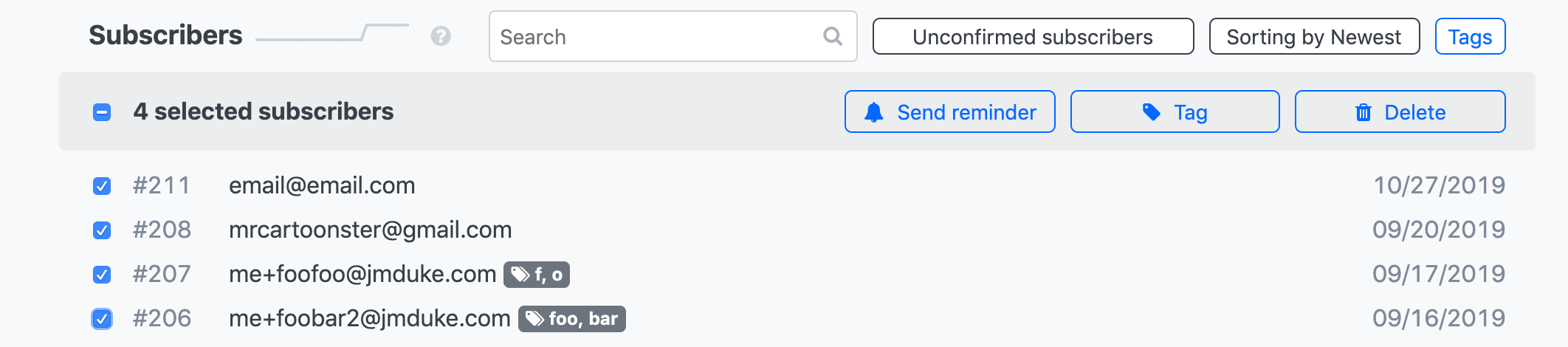Untick the checkbox for subscriber #207
The image size is (1568, 347).
pyautogui.click(x=102, y=275)
